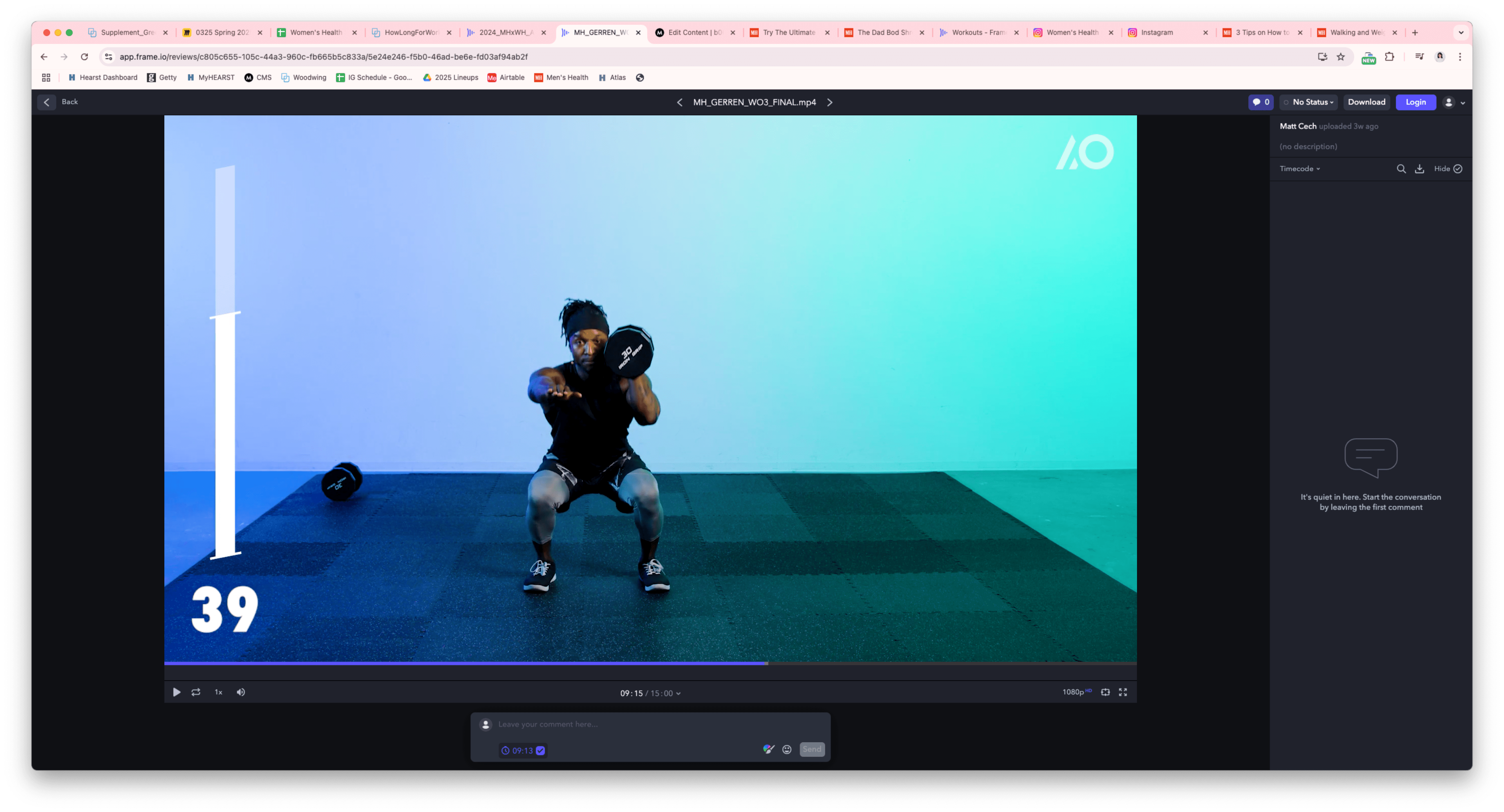The width and height of the screenshot is (1504, 812).
Task: Open the No Status dropdown
Action: (1309, 102)
